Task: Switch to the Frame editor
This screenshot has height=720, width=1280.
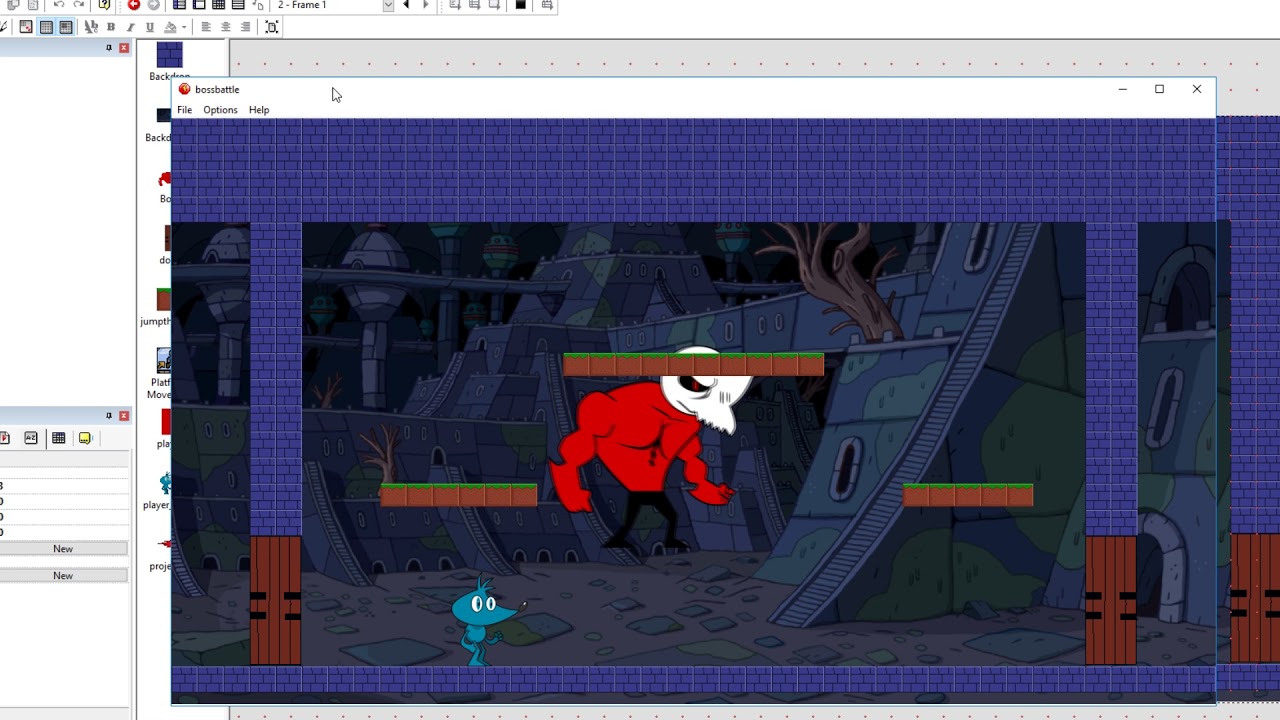Action: click(199, 5)
